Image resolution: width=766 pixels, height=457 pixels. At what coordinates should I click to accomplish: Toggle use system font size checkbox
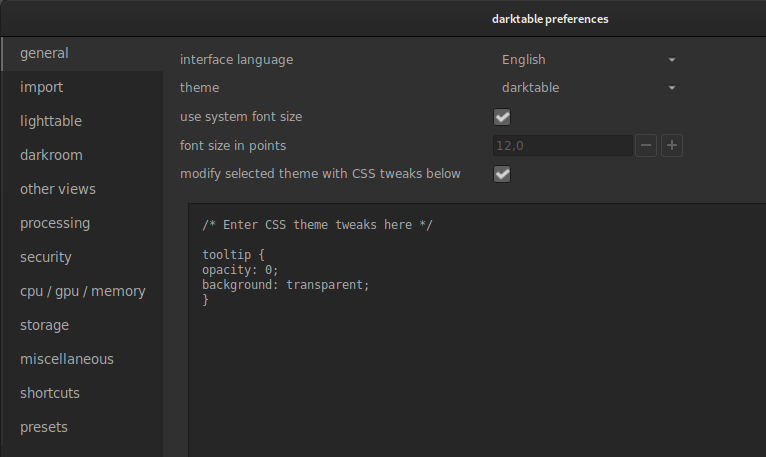(x=502, y=117)
